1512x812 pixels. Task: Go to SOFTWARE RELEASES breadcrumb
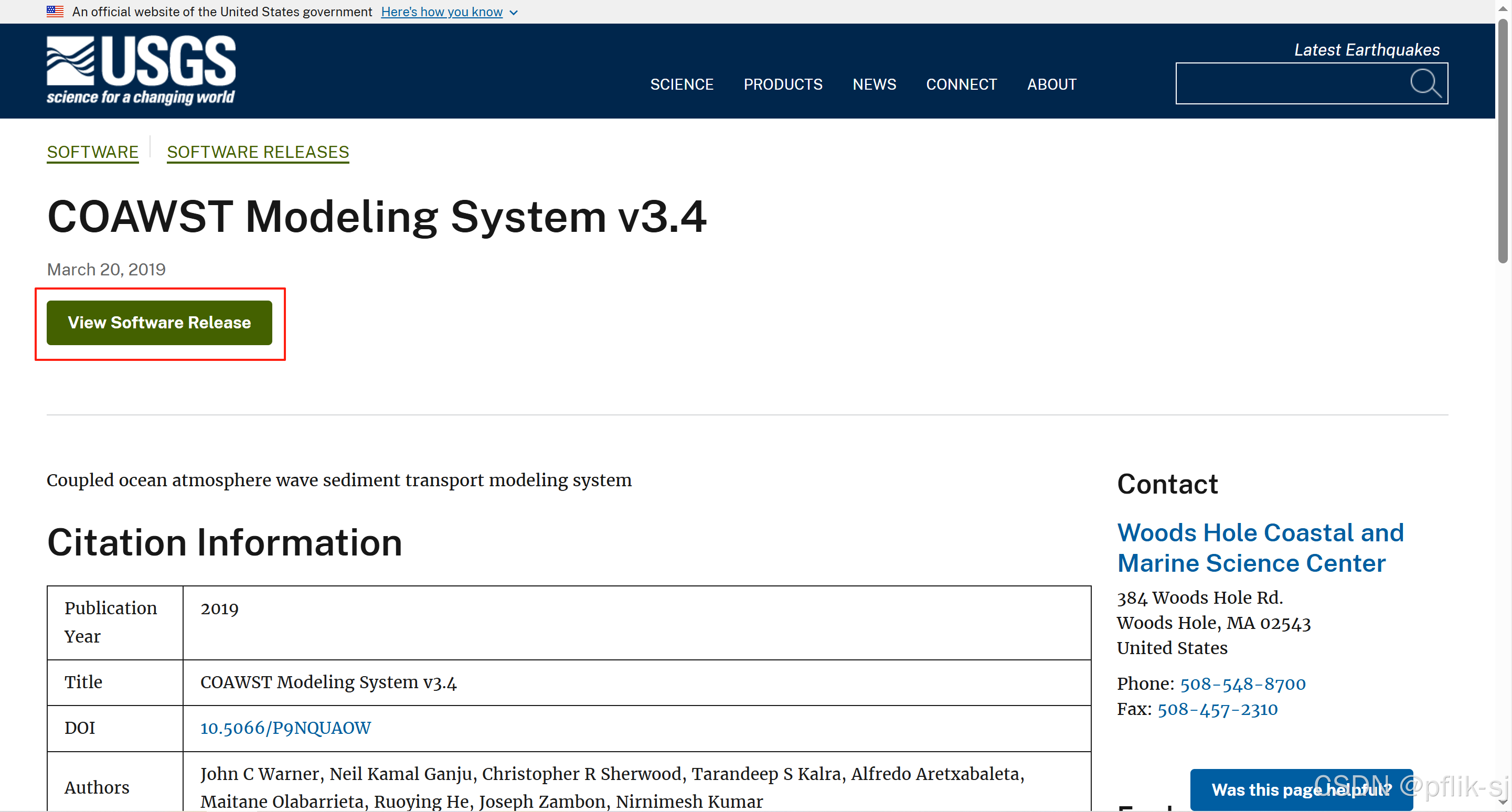pos(258,152)
